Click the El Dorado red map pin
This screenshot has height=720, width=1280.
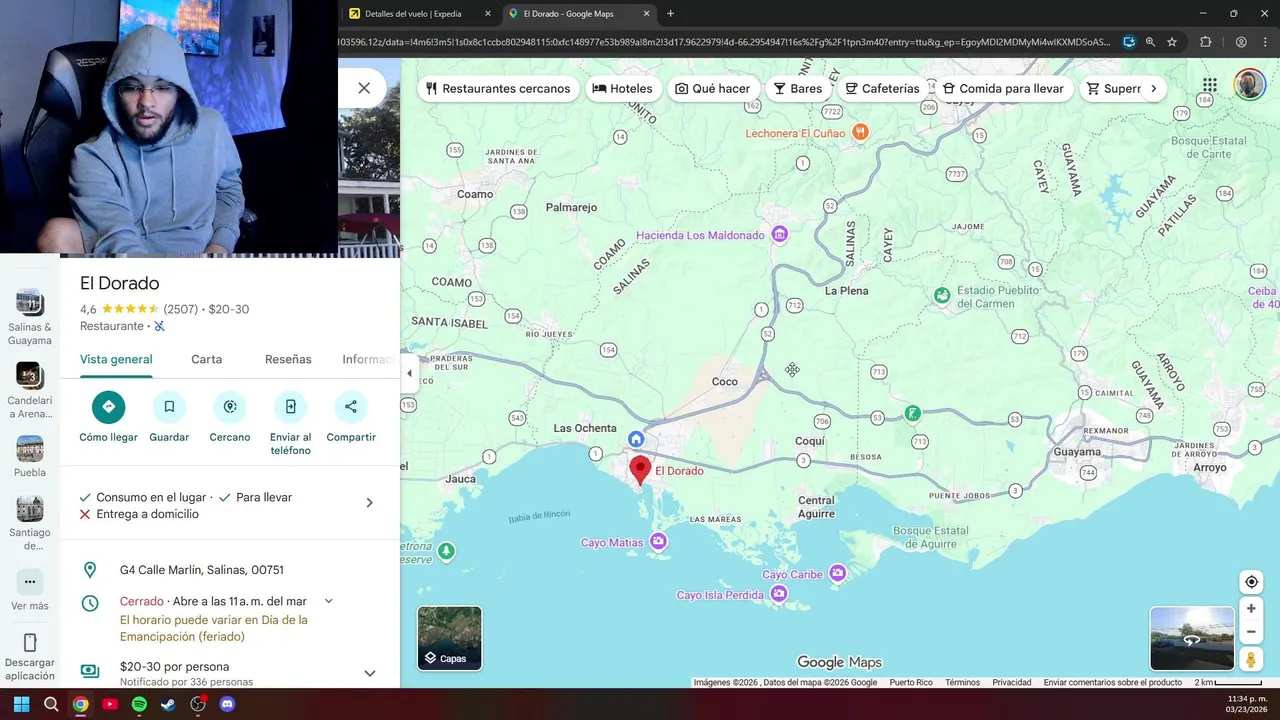coord(640,469)
